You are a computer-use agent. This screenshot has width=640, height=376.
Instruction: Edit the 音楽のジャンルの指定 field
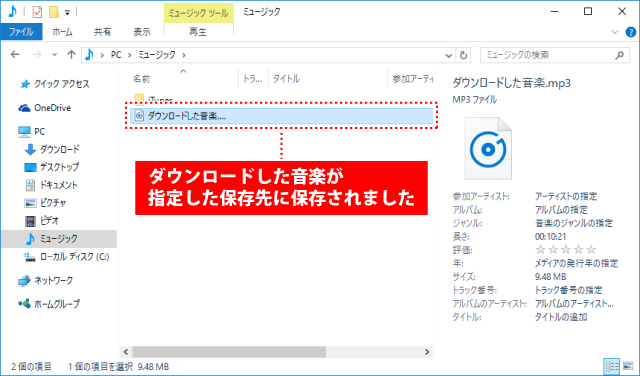(x=574, y=224)
